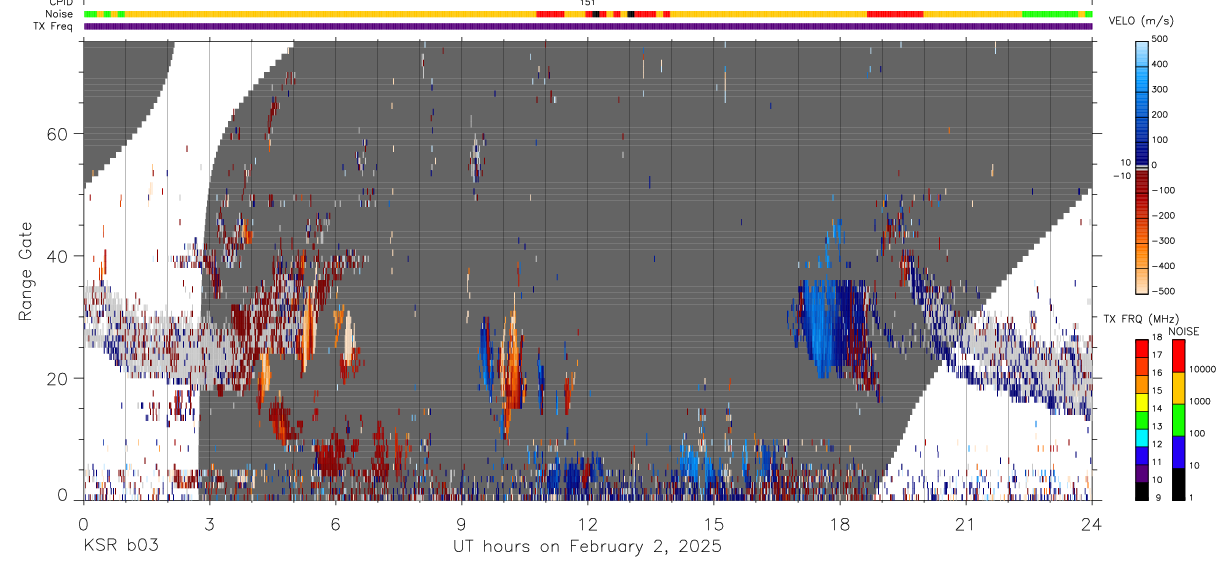
Task: Click the 9 label on the TX FRQ legend
Action: 1159,497
